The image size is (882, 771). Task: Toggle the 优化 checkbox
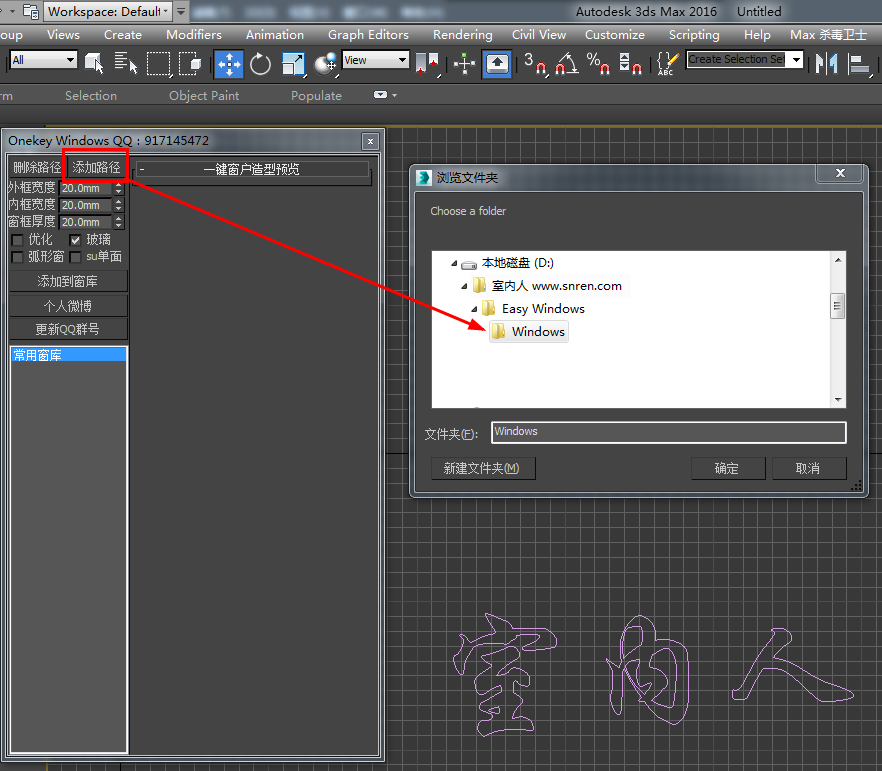pyautogui.click(x=17, y=240)
